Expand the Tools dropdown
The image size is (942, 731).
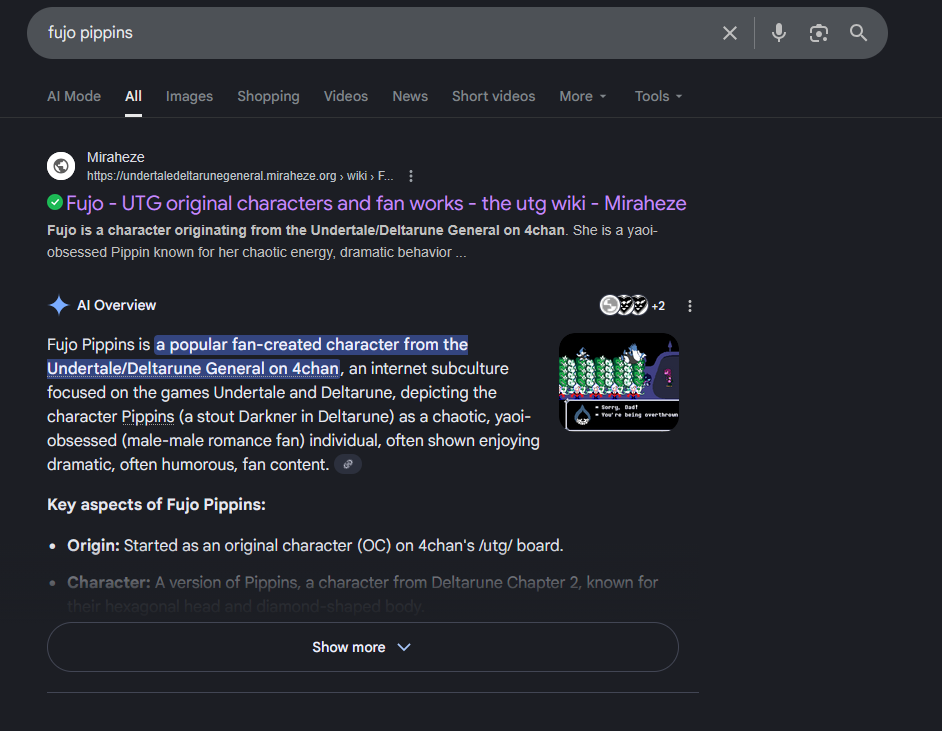pos(658,96)
